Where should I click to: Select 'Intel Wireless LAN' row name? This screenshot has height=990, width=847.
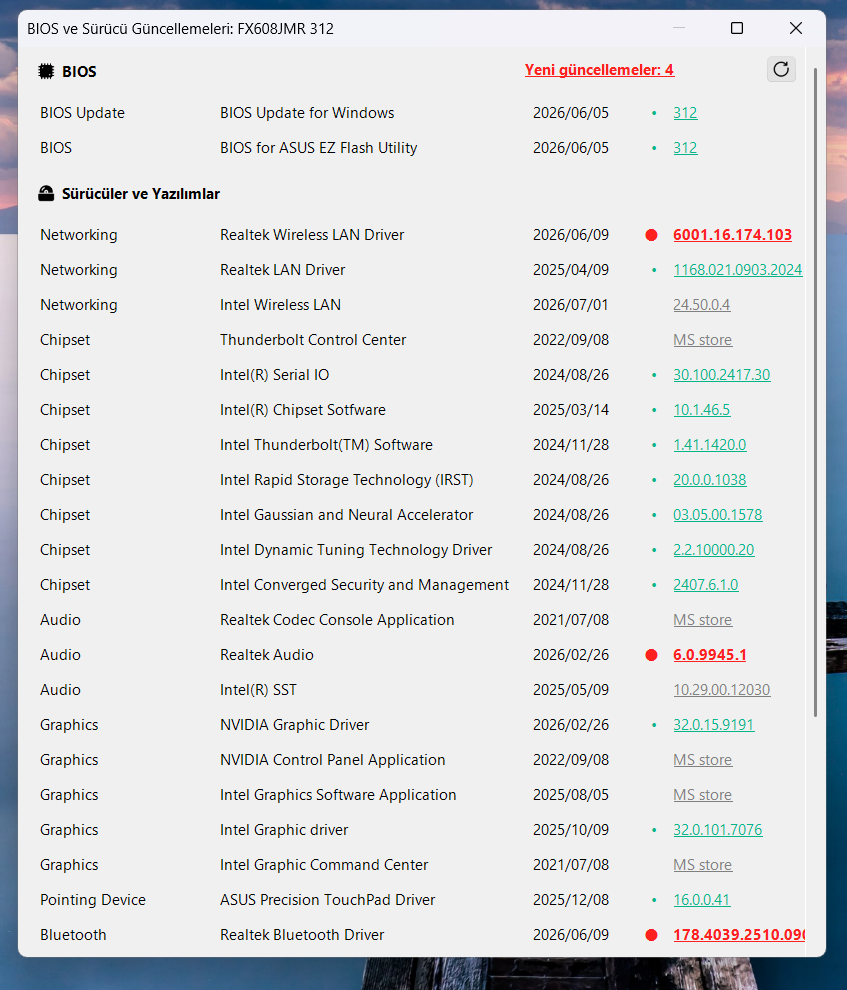tap(280, 305)
